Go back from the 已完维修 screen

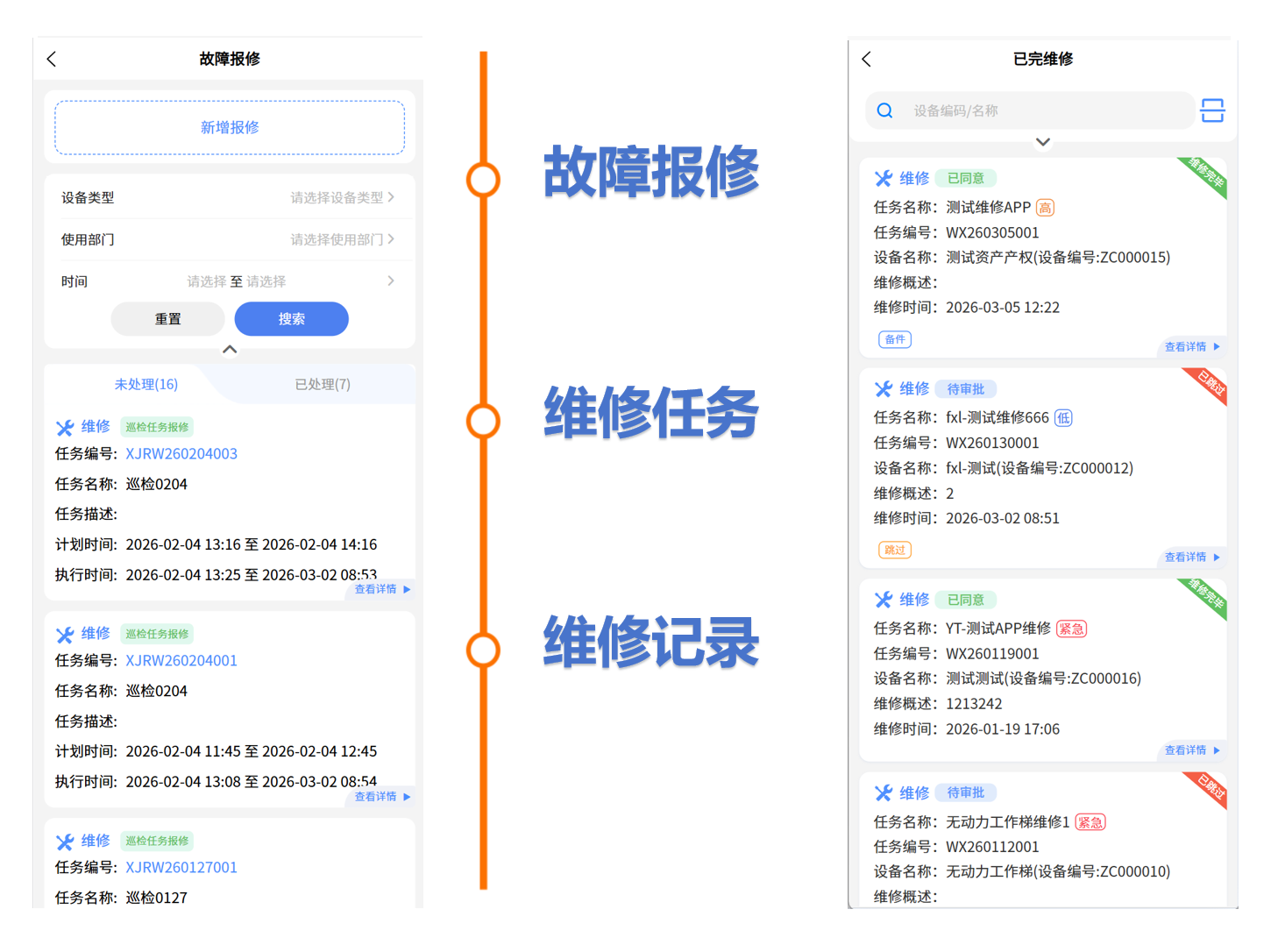click(866, 59)
